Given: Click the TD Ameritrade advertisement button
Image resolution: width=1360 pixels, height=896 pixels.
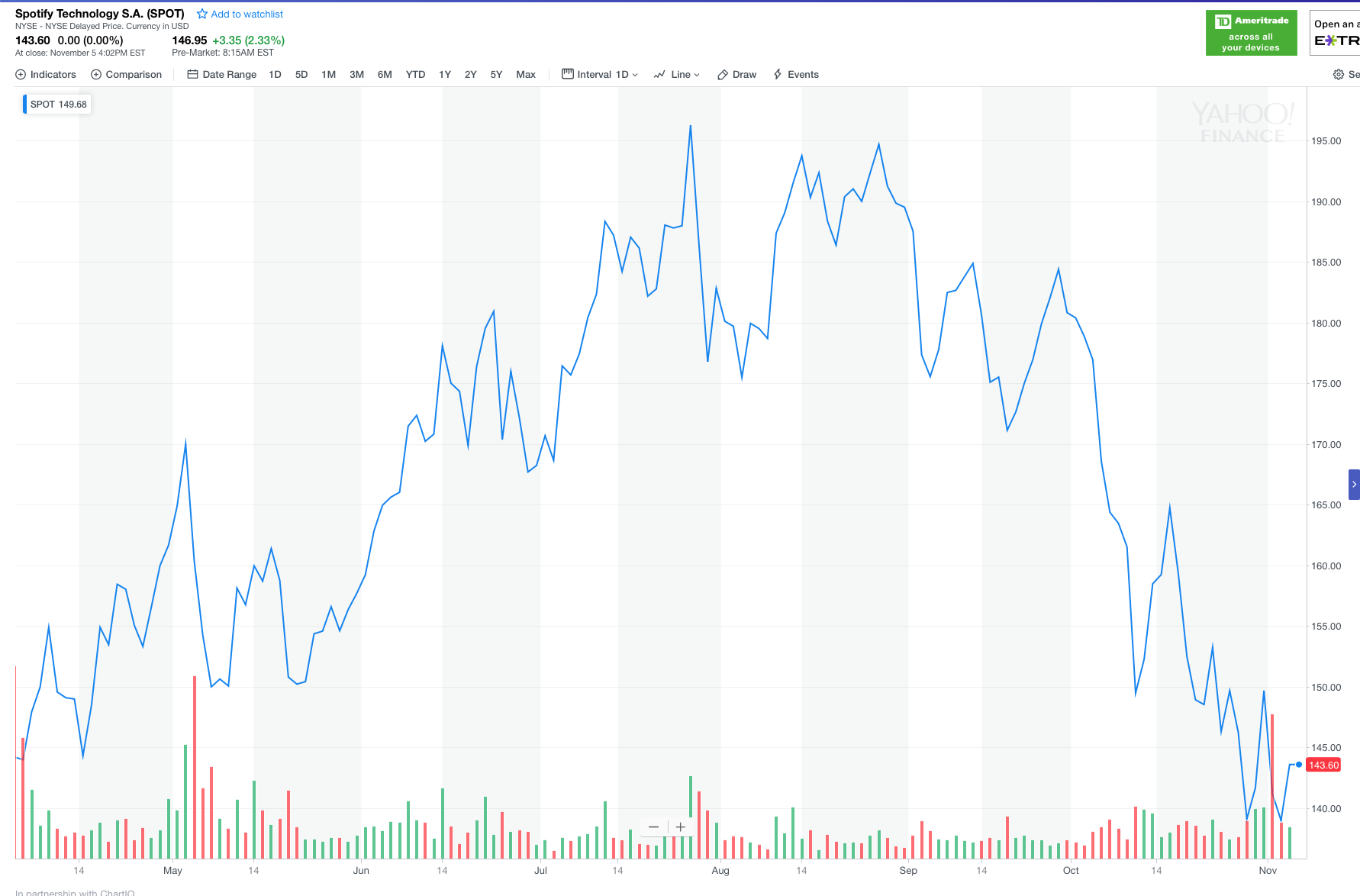Looking at the screenshot, I should pos(1251,33).
